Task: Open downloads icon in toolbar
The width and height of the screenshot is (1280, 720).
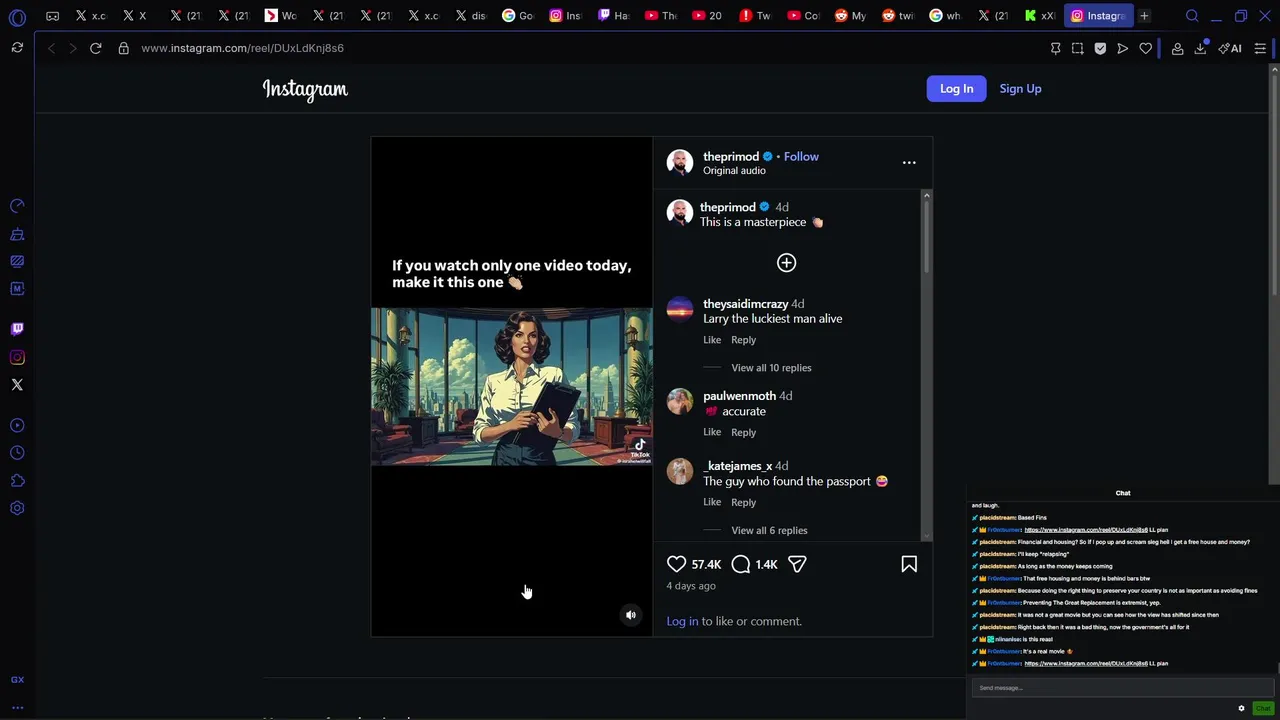Action: (x=1200, y=48)
